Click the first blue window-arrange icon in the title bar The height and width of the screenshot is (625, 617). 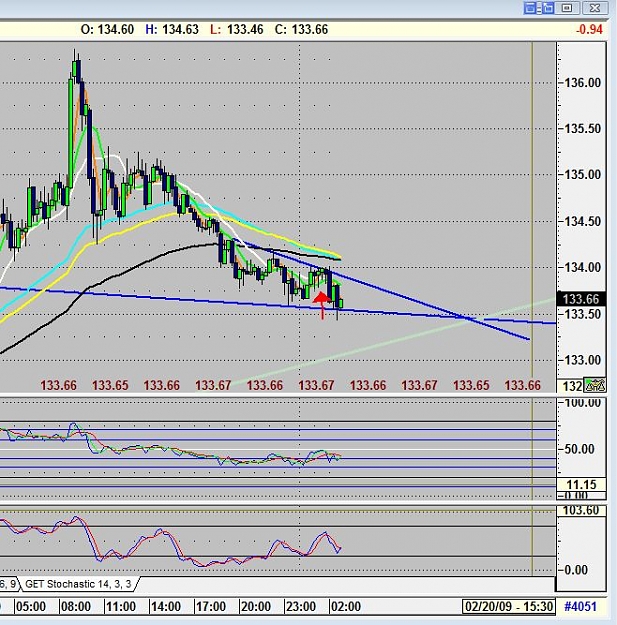point(530,8)
